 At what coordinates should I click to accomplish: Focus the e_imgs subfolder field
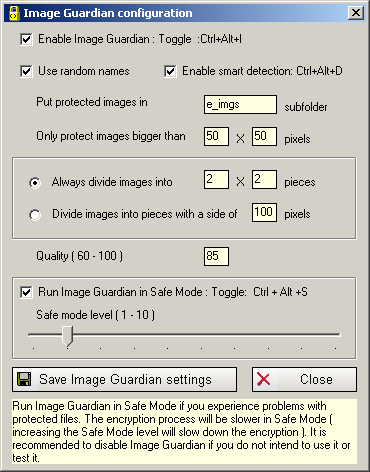point(240,105)
